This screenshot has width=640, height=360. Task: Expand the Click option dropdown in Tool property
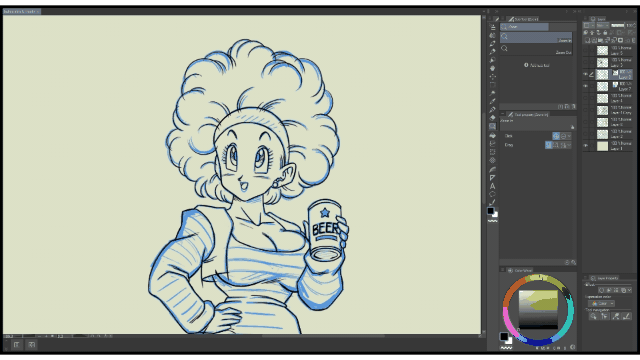click(569, 136)
